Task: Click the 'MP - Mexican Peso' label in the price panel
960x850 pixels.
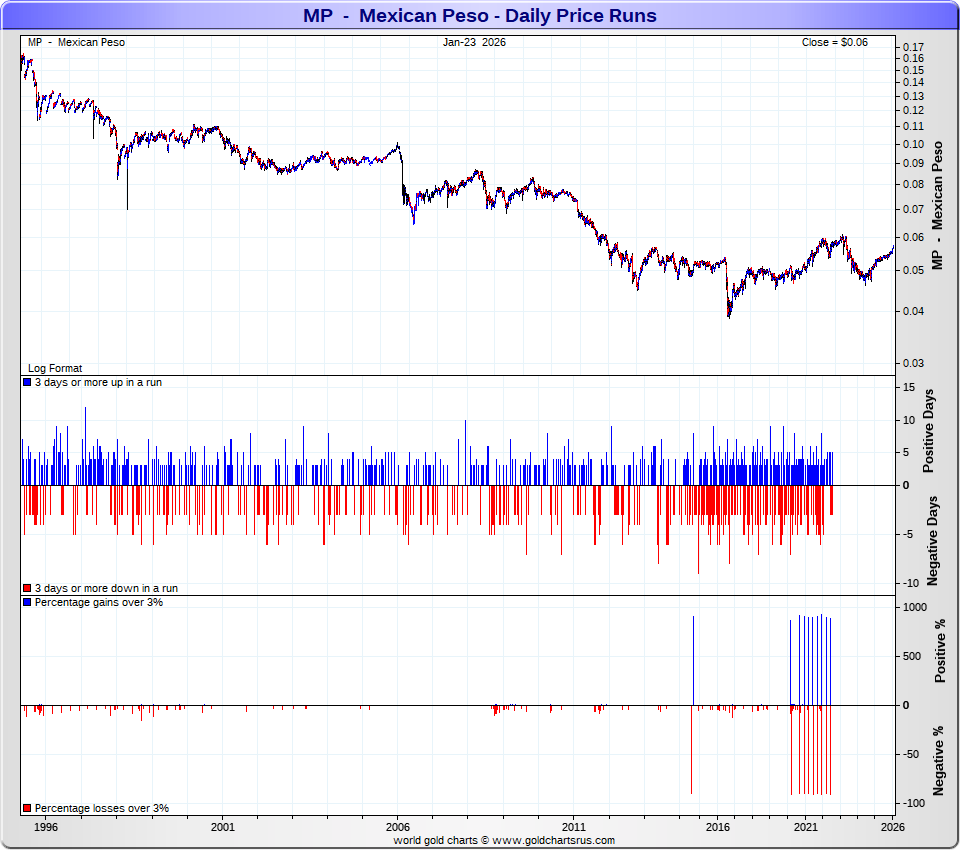Action: 77,42
